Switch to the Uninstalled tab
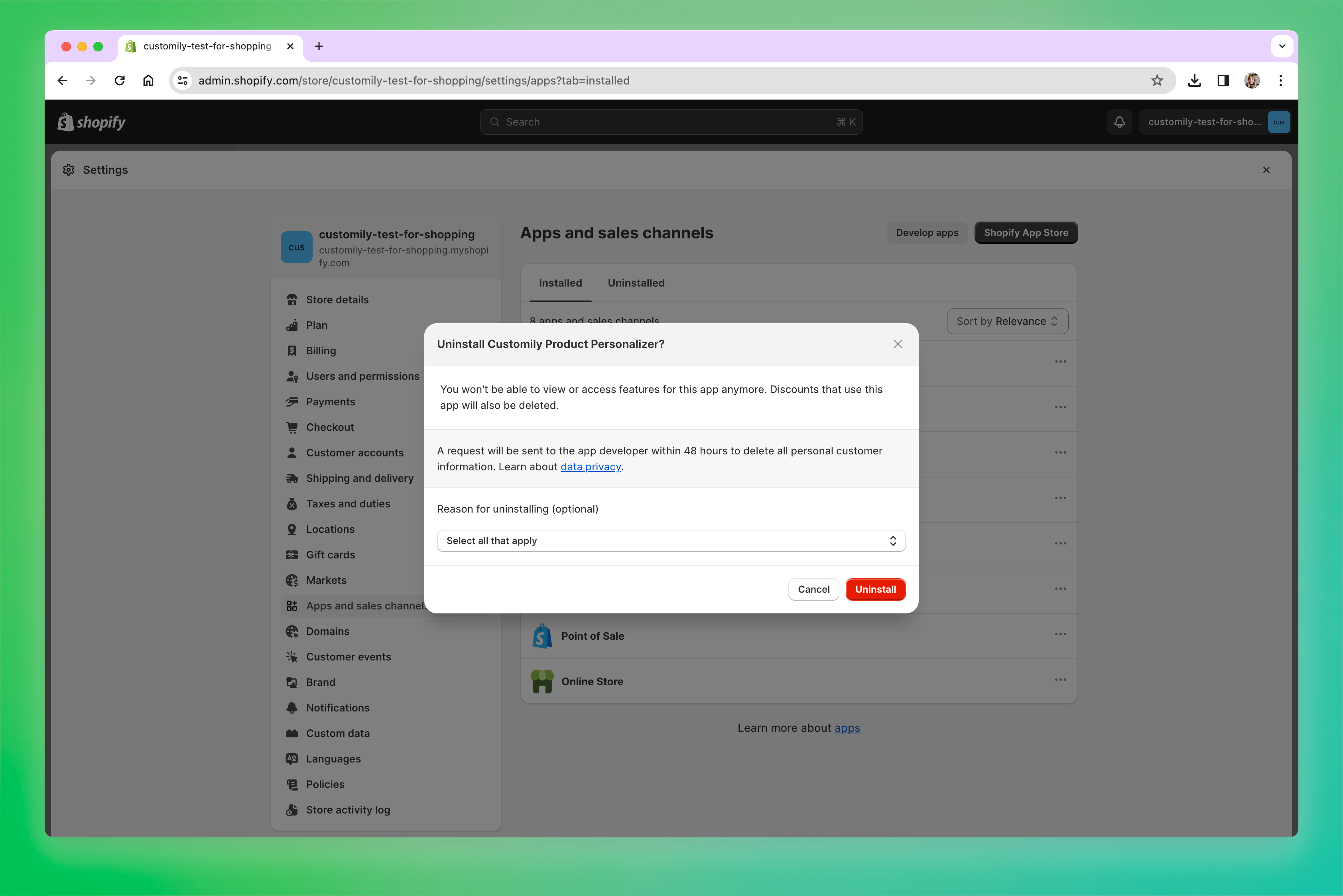 (636, 283)
